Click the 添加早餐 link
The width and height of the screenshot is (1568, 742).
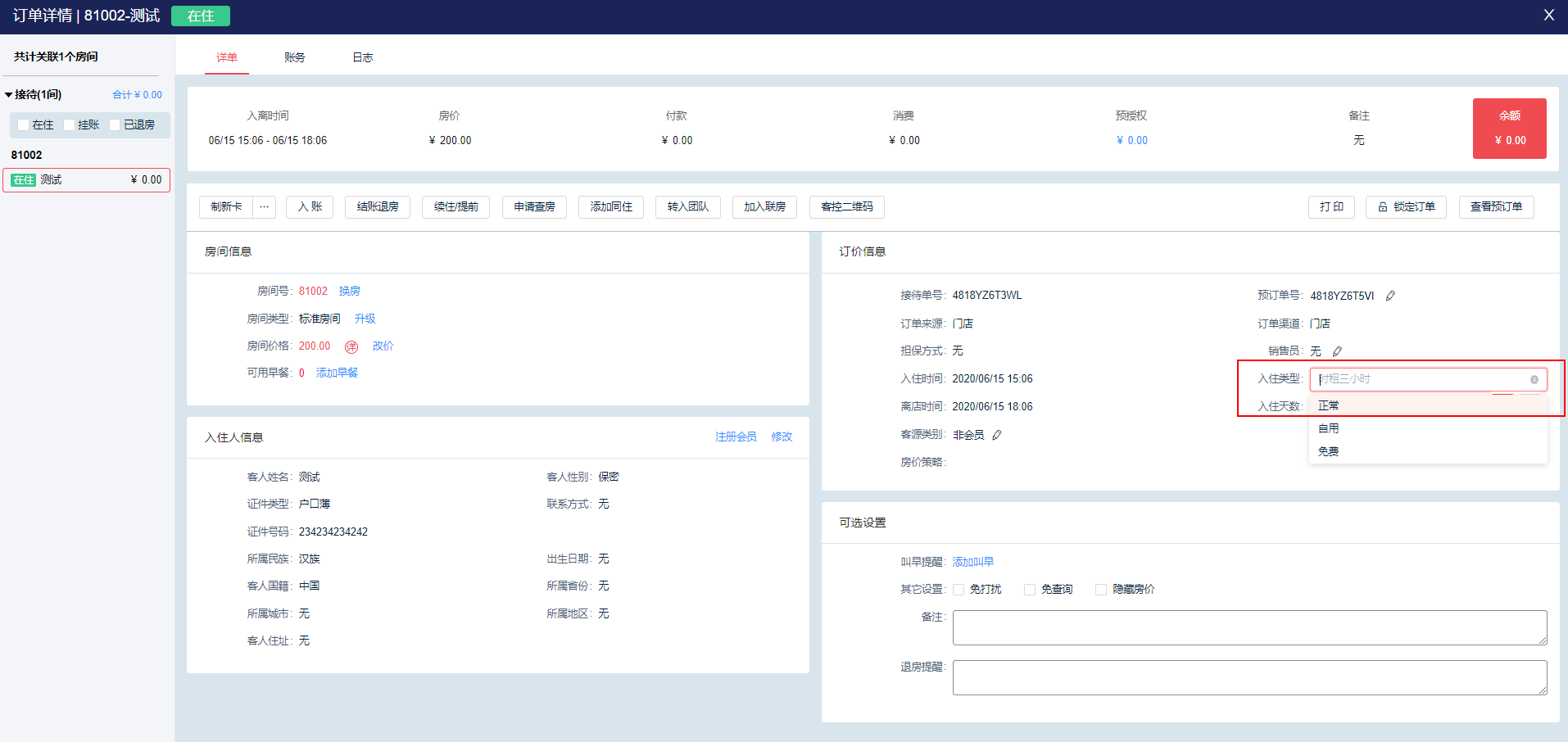coord(338,373)
